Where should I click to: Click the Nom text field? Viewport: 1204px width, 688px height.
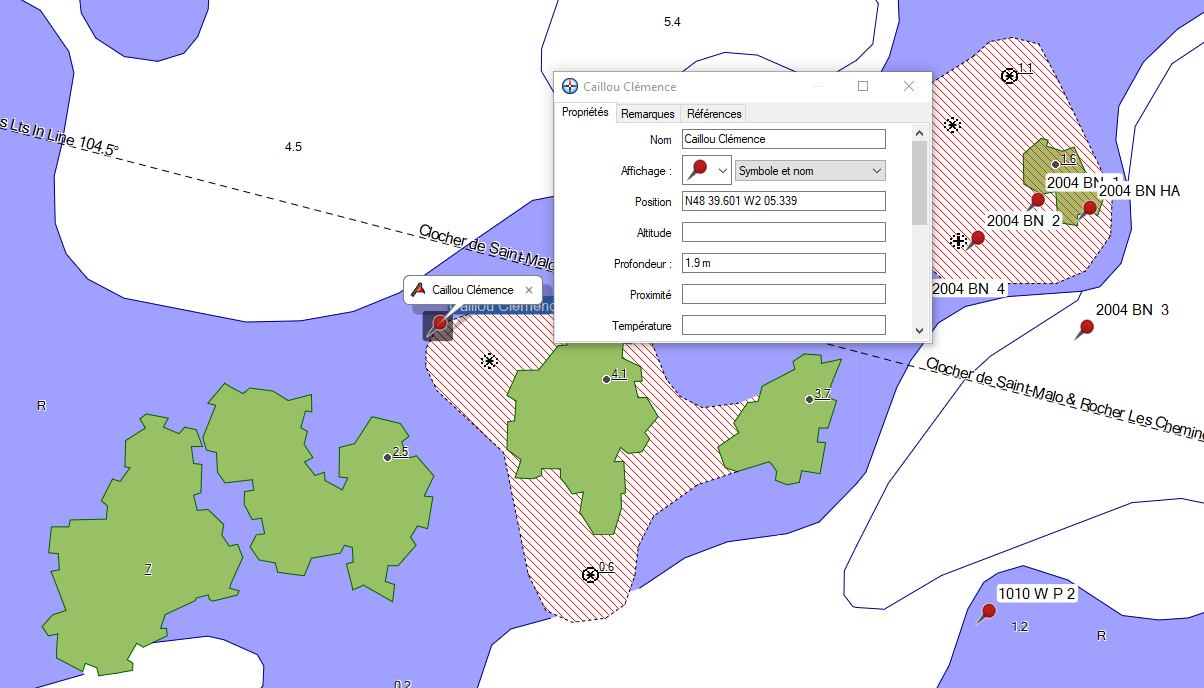[783, 139]
